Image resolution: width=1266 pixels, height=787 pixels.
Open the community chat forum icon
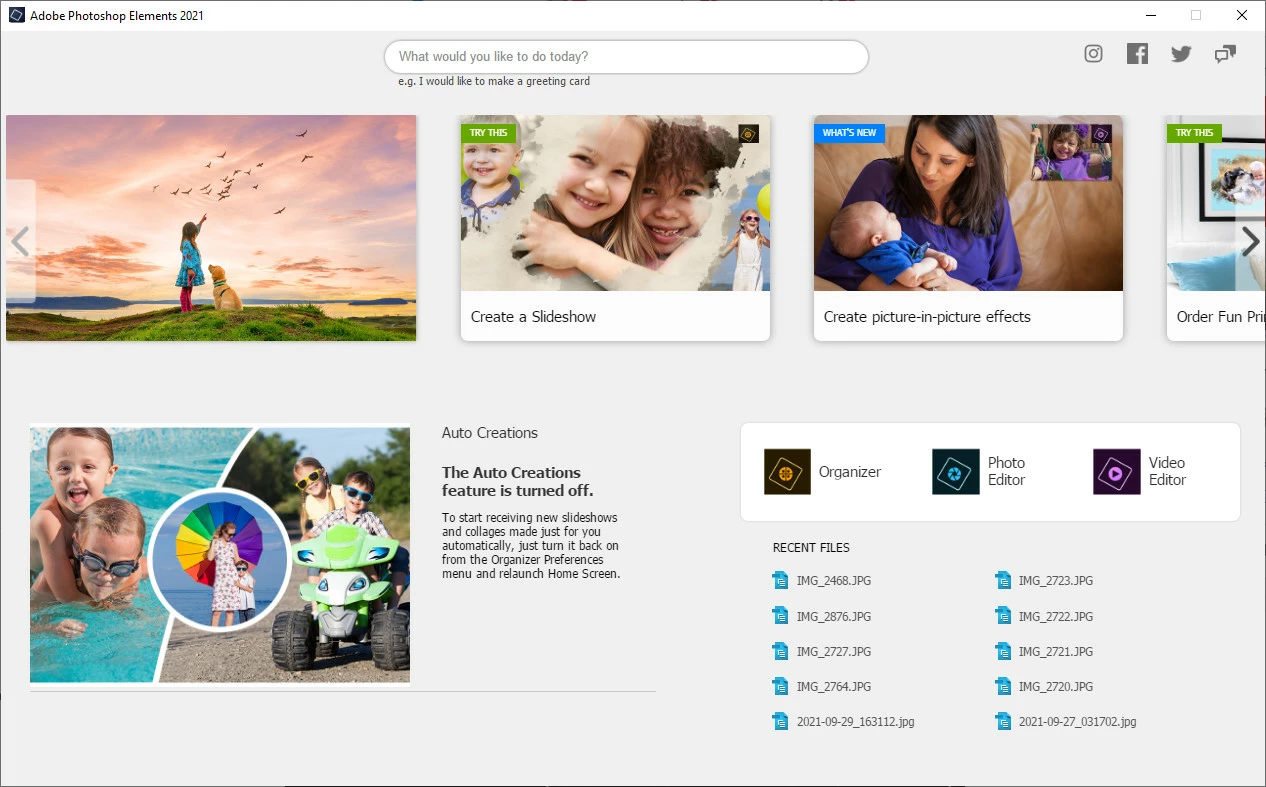click(1225, 54)
